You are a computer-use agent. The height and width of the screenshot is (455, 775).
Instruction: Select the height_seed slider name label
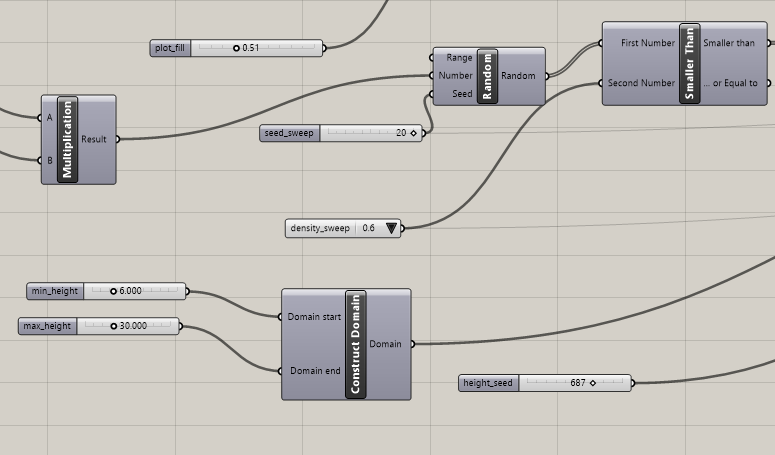tap(488, 383)
